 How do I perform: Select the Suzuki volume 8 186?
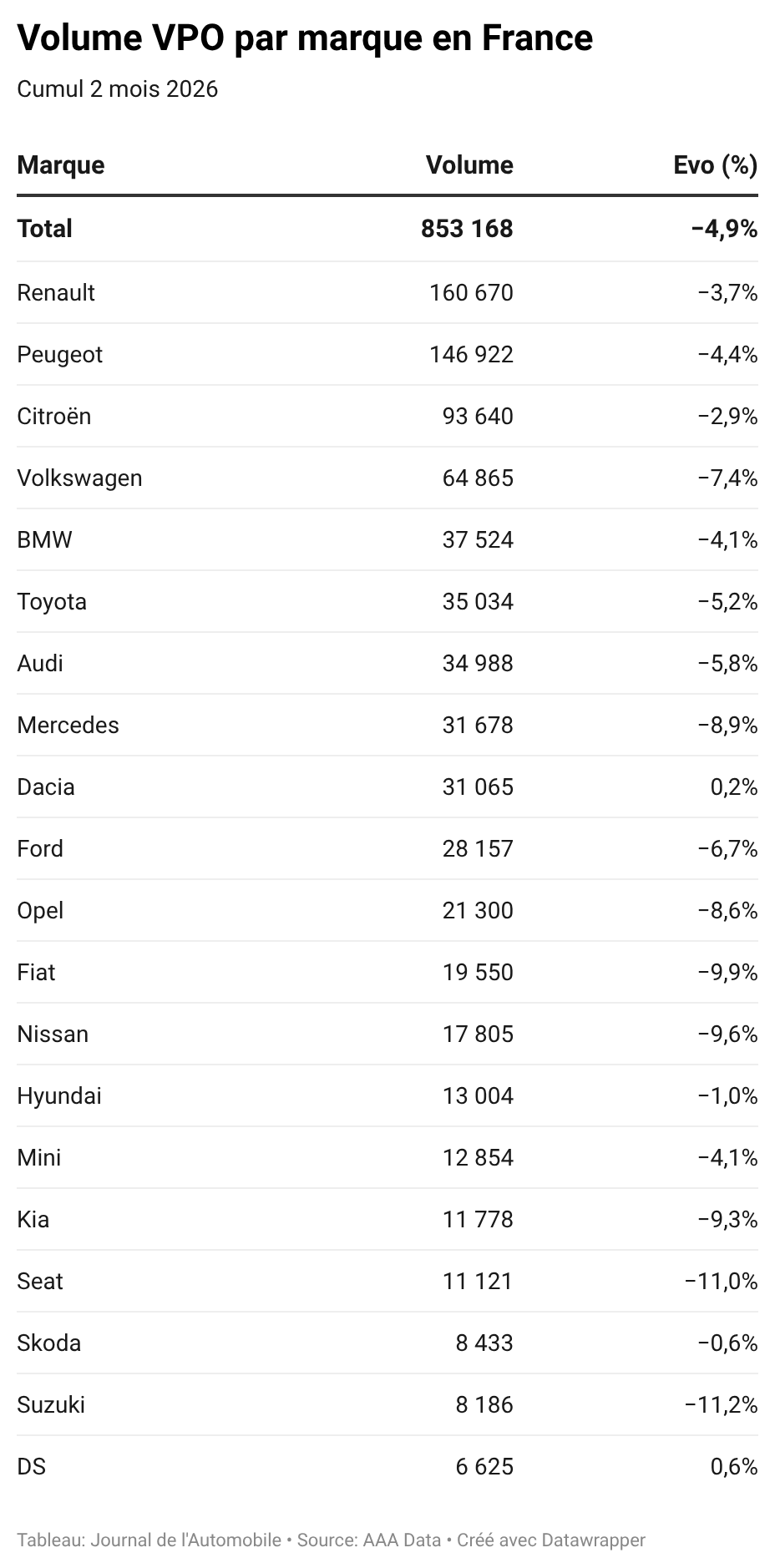coord(484,1404)
